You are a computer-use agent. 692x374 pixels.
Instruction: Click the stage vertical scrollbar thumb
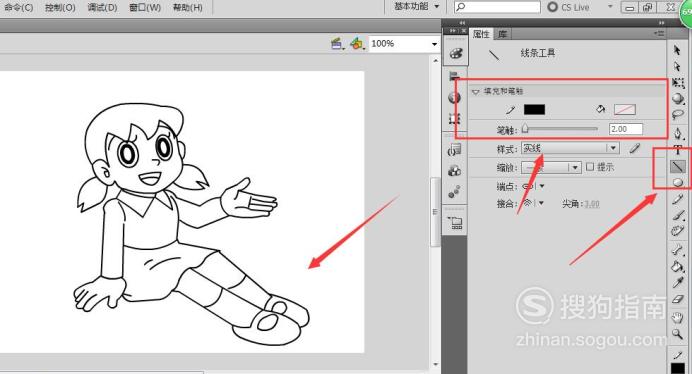click(435, 212)
